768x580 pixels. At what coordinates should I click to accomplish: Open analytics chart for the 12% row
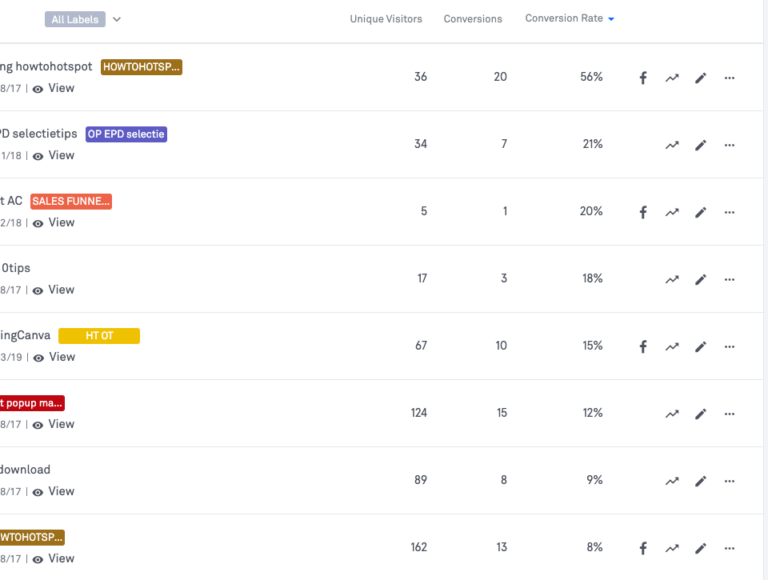pyautogui.click(x=672, y=414)
